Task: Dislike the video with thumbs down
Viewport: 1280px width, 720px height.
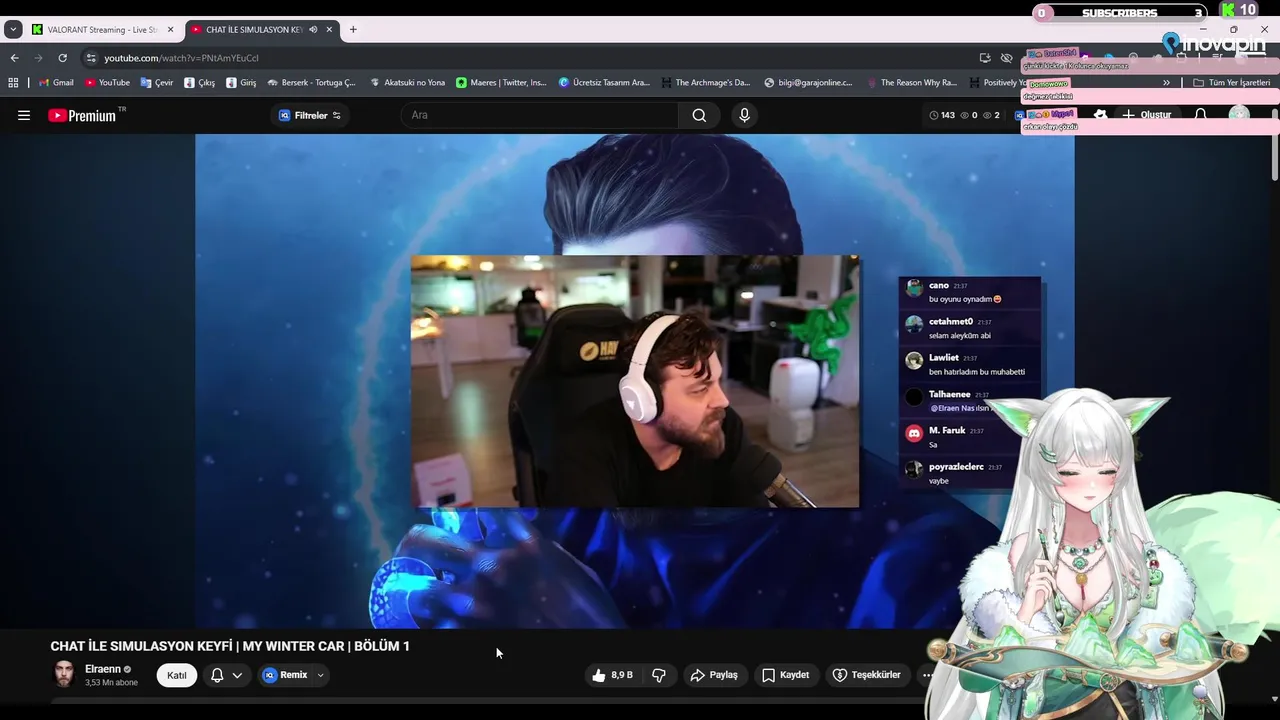Action: coord(659,675)
